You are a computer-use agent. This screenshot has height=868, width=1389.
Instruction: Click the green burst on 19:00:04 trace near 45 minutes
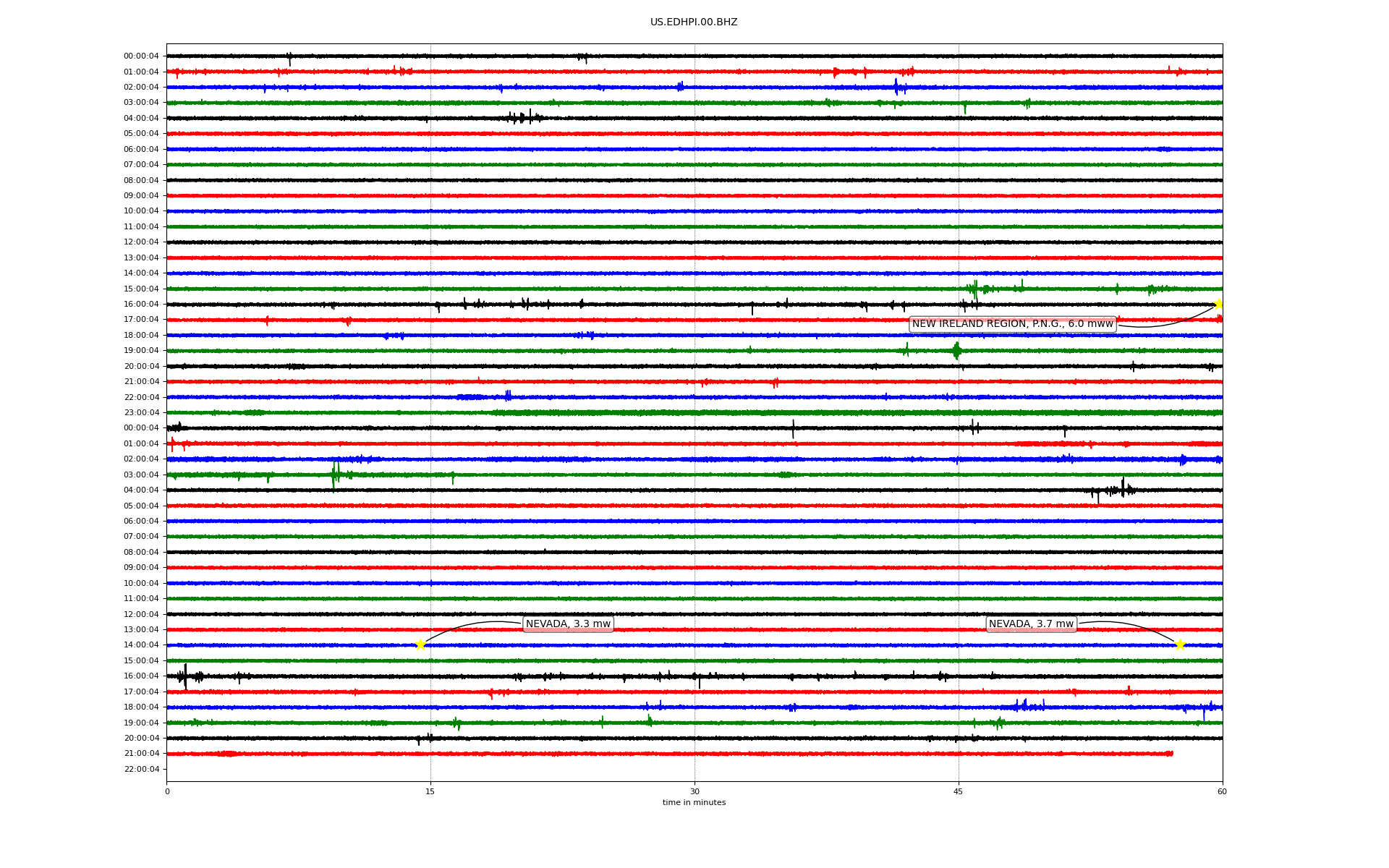pyautogui.click(x=957, y=351)
